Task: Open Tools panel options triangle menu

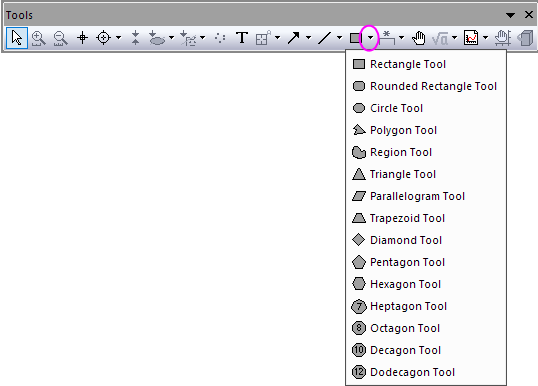Action: click(511, 15)
